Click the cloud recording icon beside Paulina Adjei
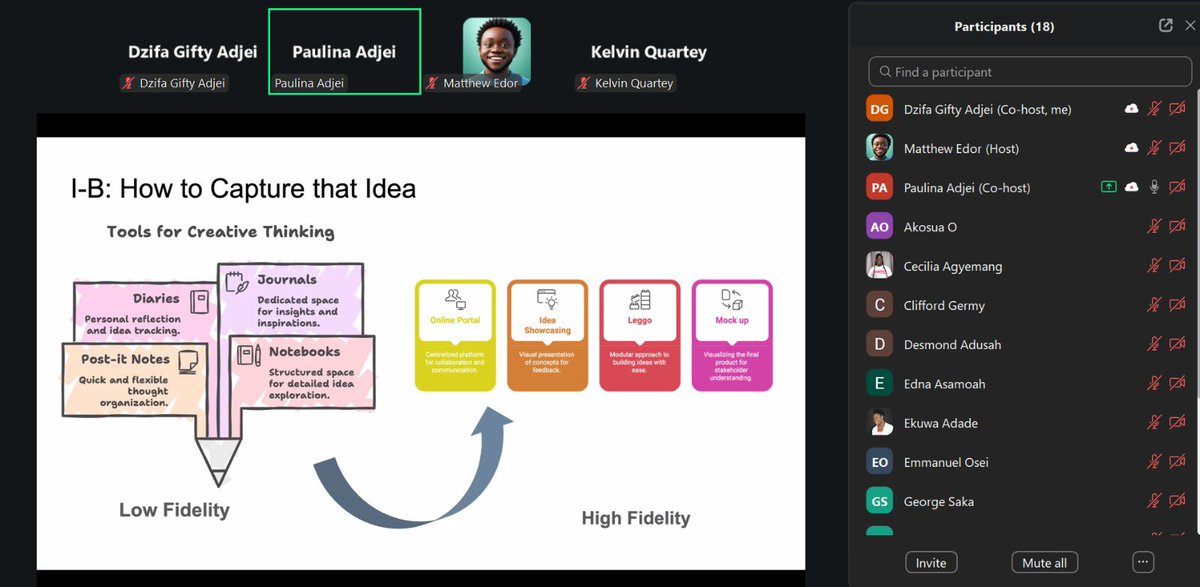This screenshot has width=1200, height=587. tap(1131, 187)
